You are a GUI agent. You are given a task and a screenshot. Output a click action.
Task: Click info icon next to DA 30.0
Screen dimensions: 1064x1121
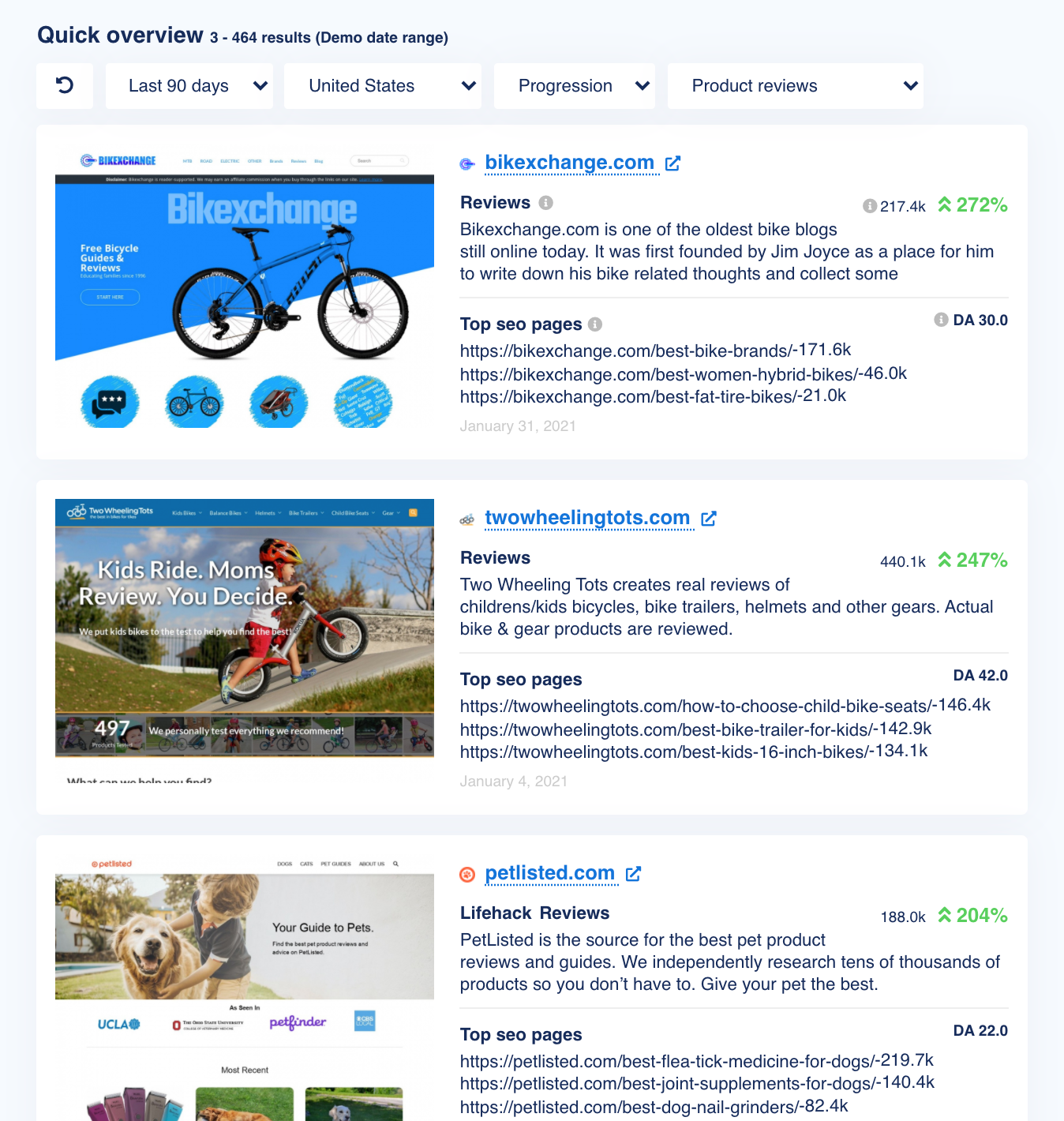click(941, 320)
